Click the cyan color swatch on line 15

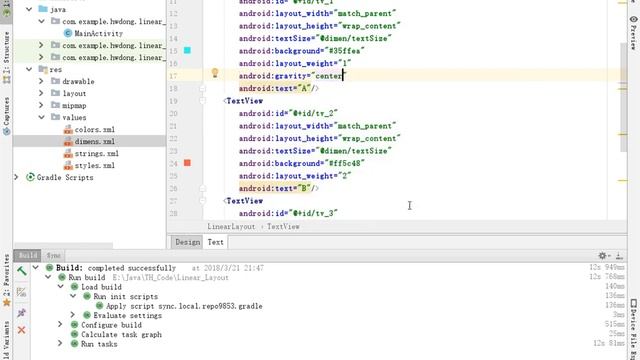187,50
